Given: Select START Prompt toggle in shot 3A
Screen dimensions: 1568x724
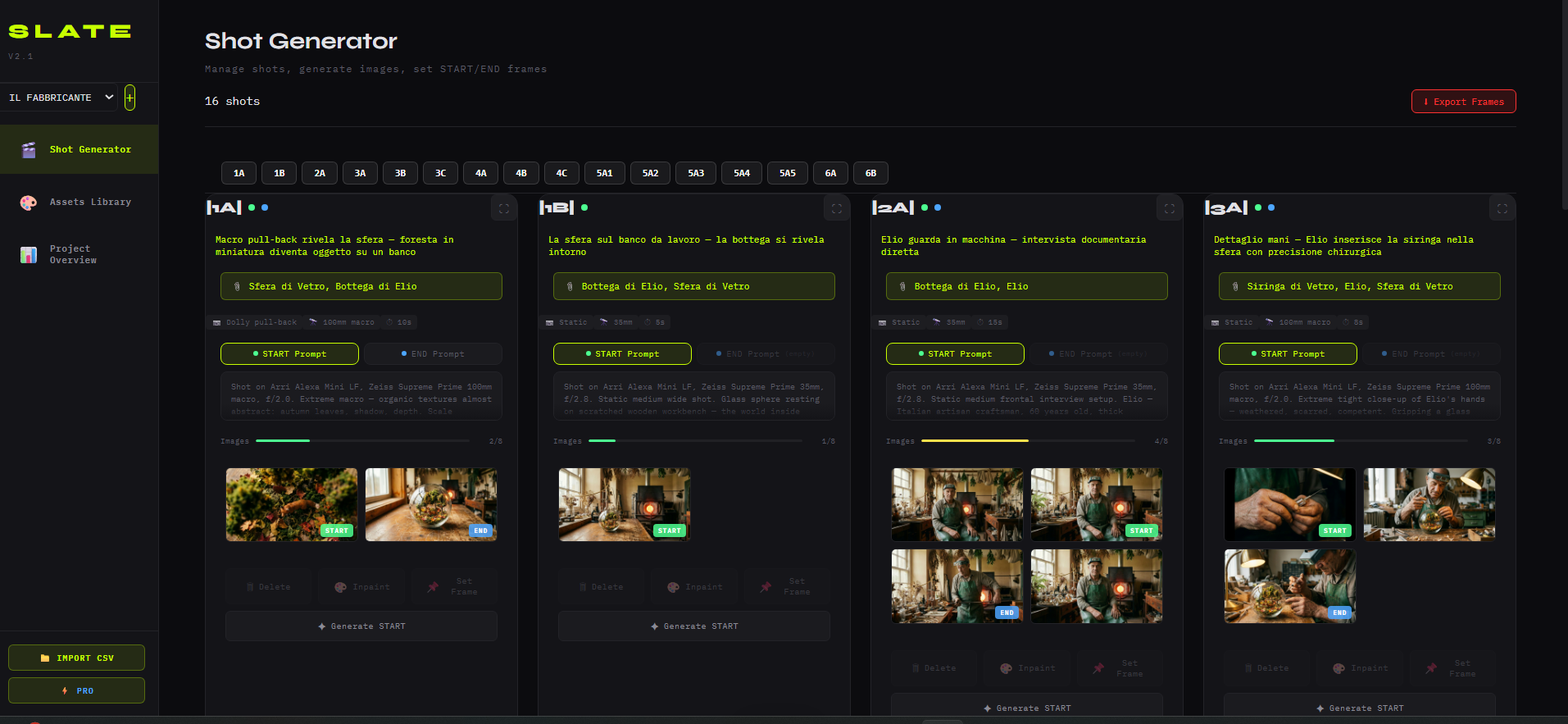Looking at the screenshot, I should 1288,353.
